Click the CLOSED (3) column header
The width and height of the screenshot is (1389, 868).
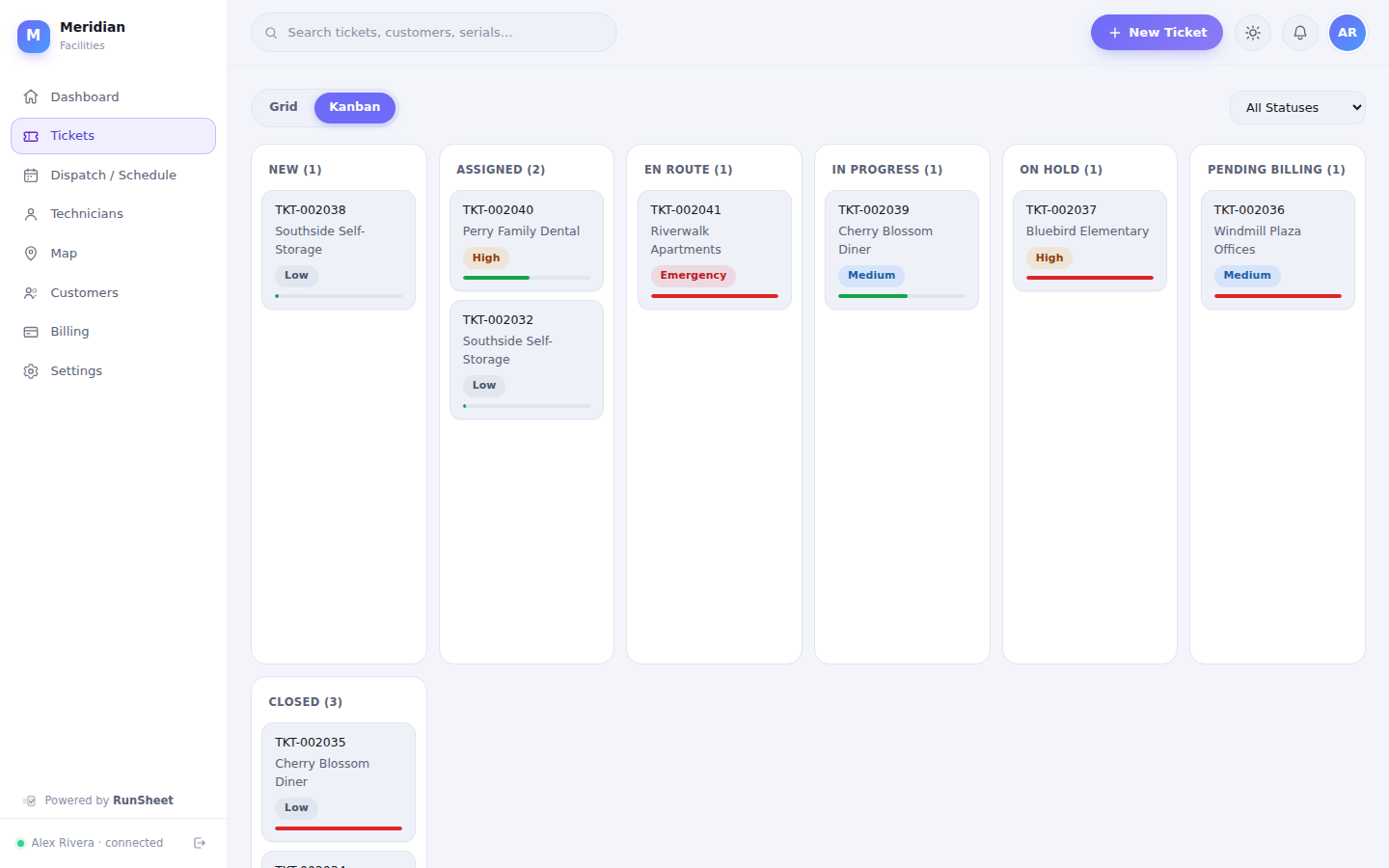[x=306, y=702]
